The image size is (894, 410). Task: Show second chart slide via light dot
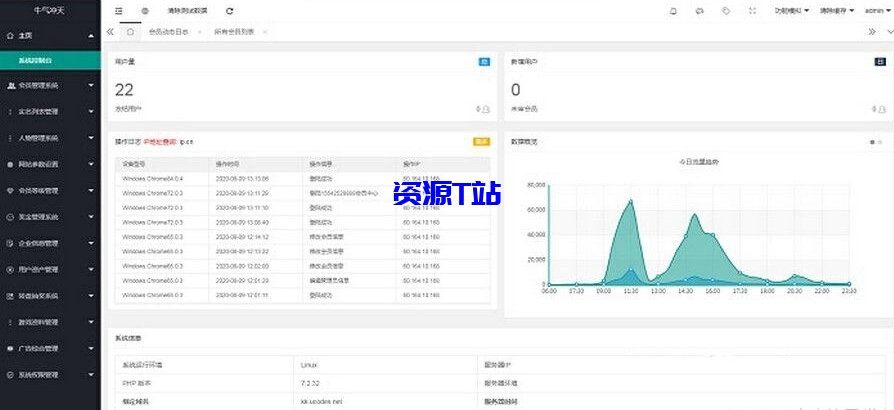(880, 142)
